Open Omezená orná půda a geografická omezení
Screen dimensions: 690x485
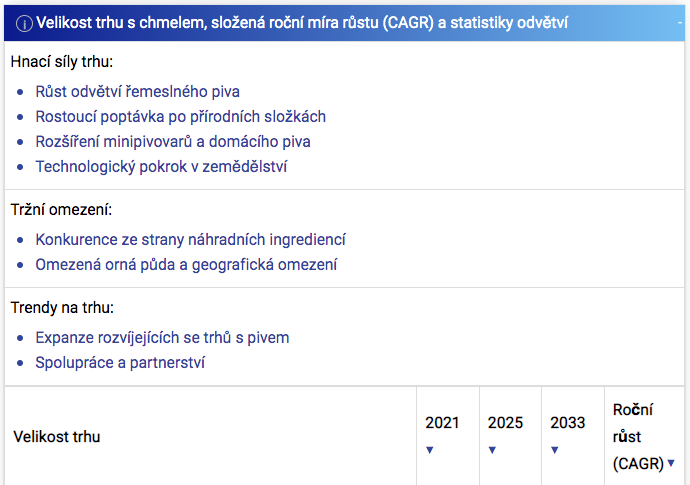[186, 265]
